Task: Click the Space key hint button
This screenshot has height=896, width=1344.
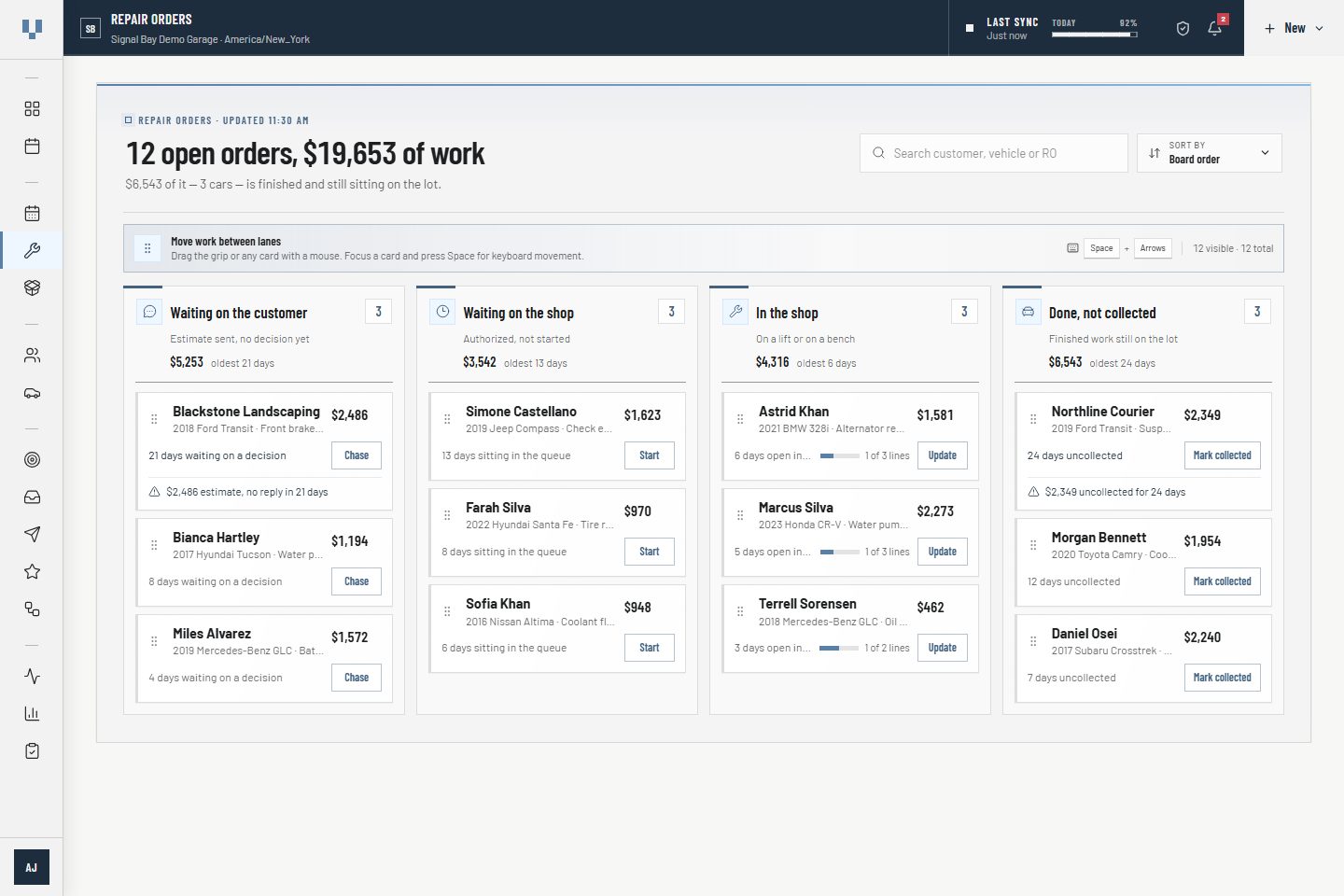Action: coord(1101,248)
